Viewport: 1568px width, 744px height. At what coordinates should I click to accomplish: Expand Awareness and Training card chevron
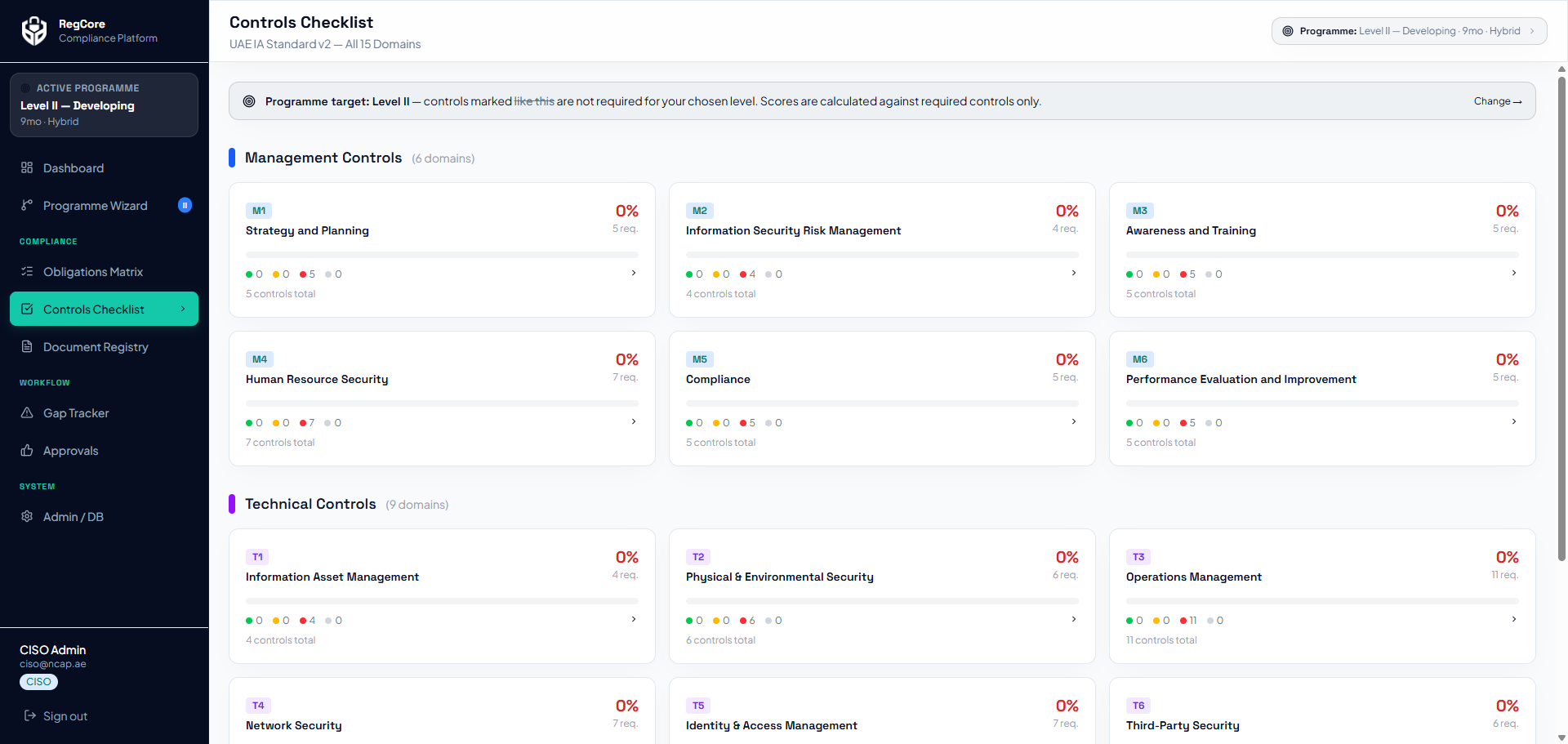(1514, 273)
